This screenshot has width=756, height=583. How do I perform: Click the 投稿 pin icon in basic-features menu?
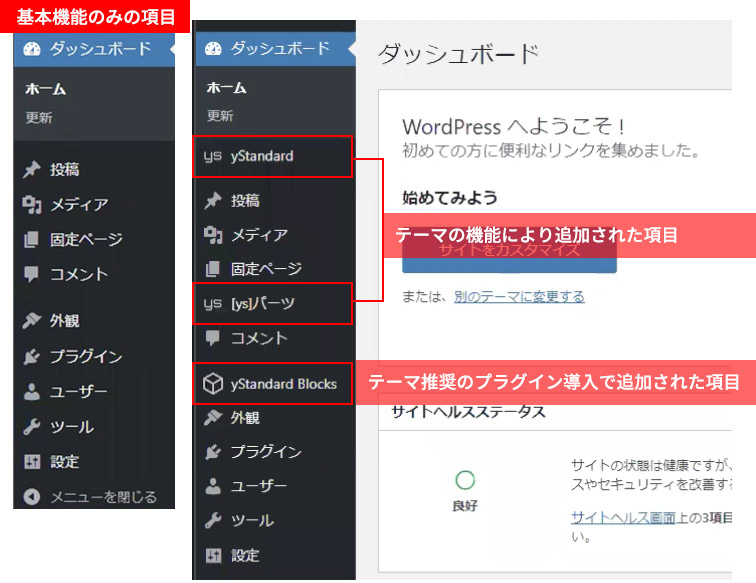(32, 169)
